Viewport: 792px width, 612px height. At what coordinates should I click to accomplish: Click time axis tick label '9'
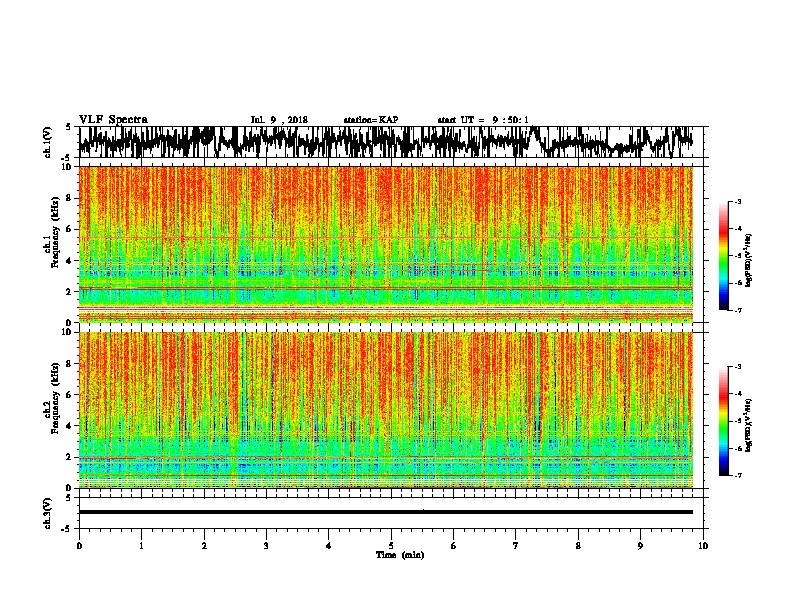tap(640, 546)
